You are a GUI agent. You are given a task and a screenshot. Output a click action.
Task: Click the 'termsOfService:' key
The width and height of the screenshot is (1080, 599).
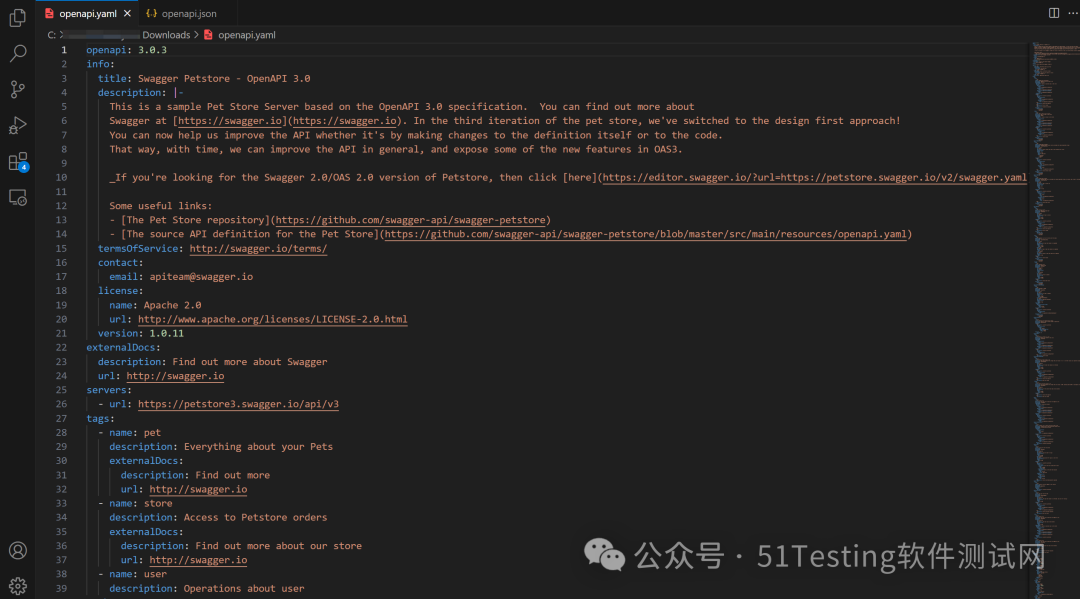pyautogui.click(x=141, y=249)
